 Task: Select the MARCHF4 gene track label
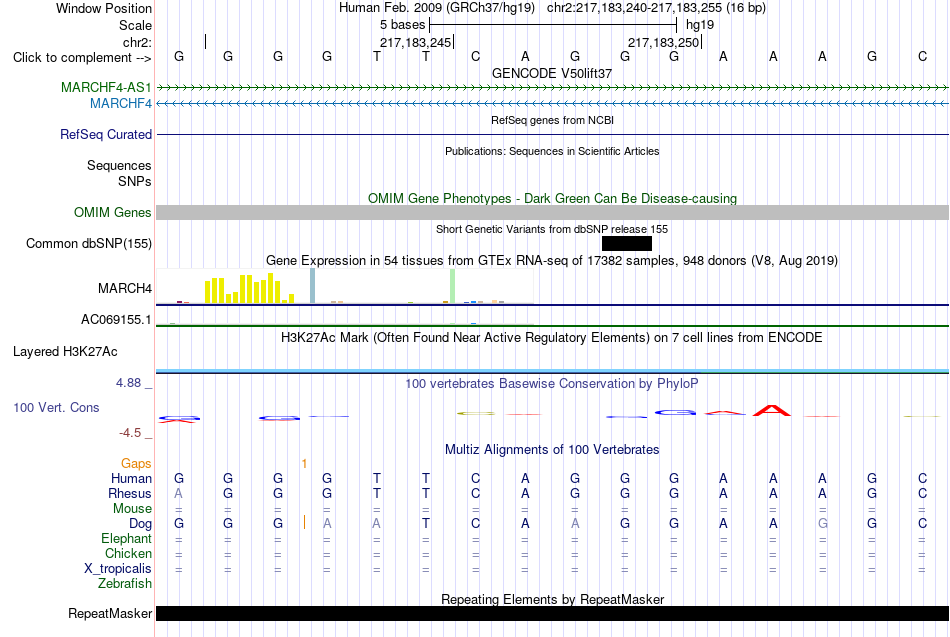121,104
